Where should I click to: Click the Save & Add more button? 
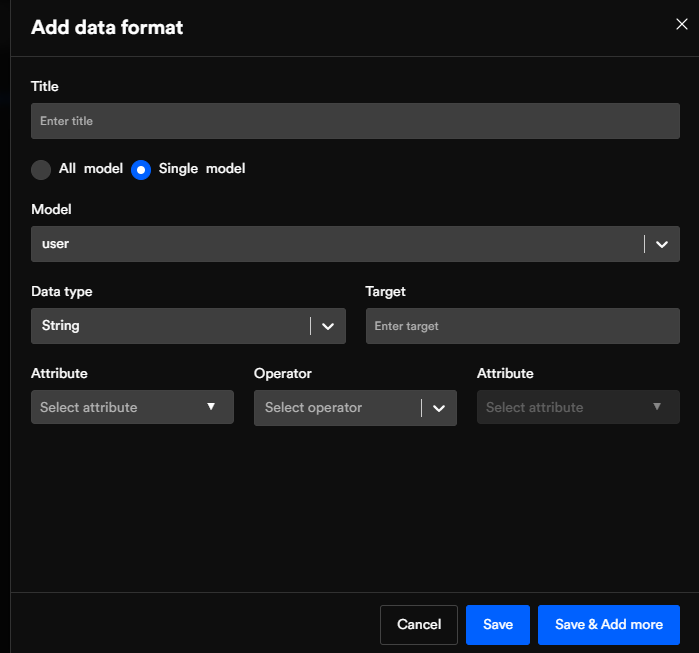609,624
